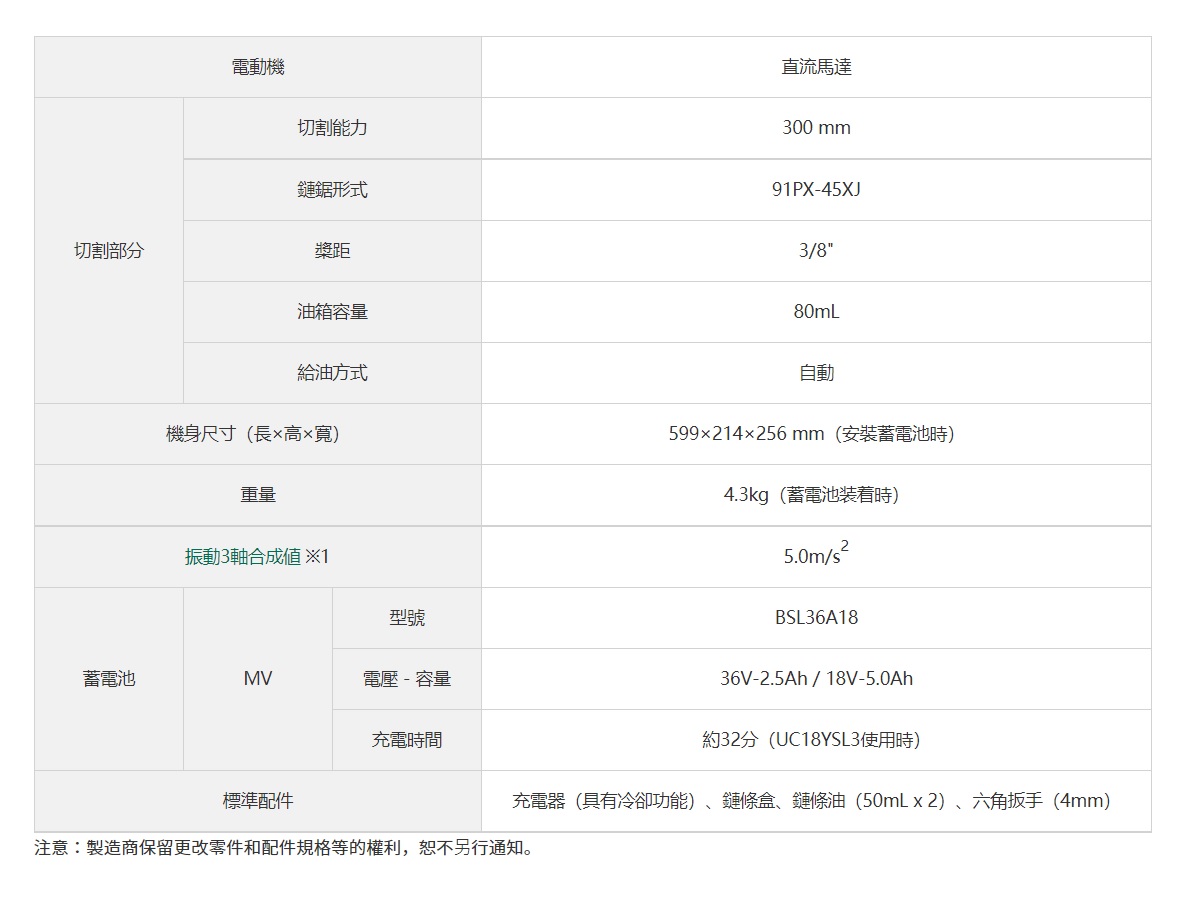Click the 36V-2.5Ah / 18V-5.0Ah value
This screenshot has width=1182, height=902.
[x=816, y=679]
